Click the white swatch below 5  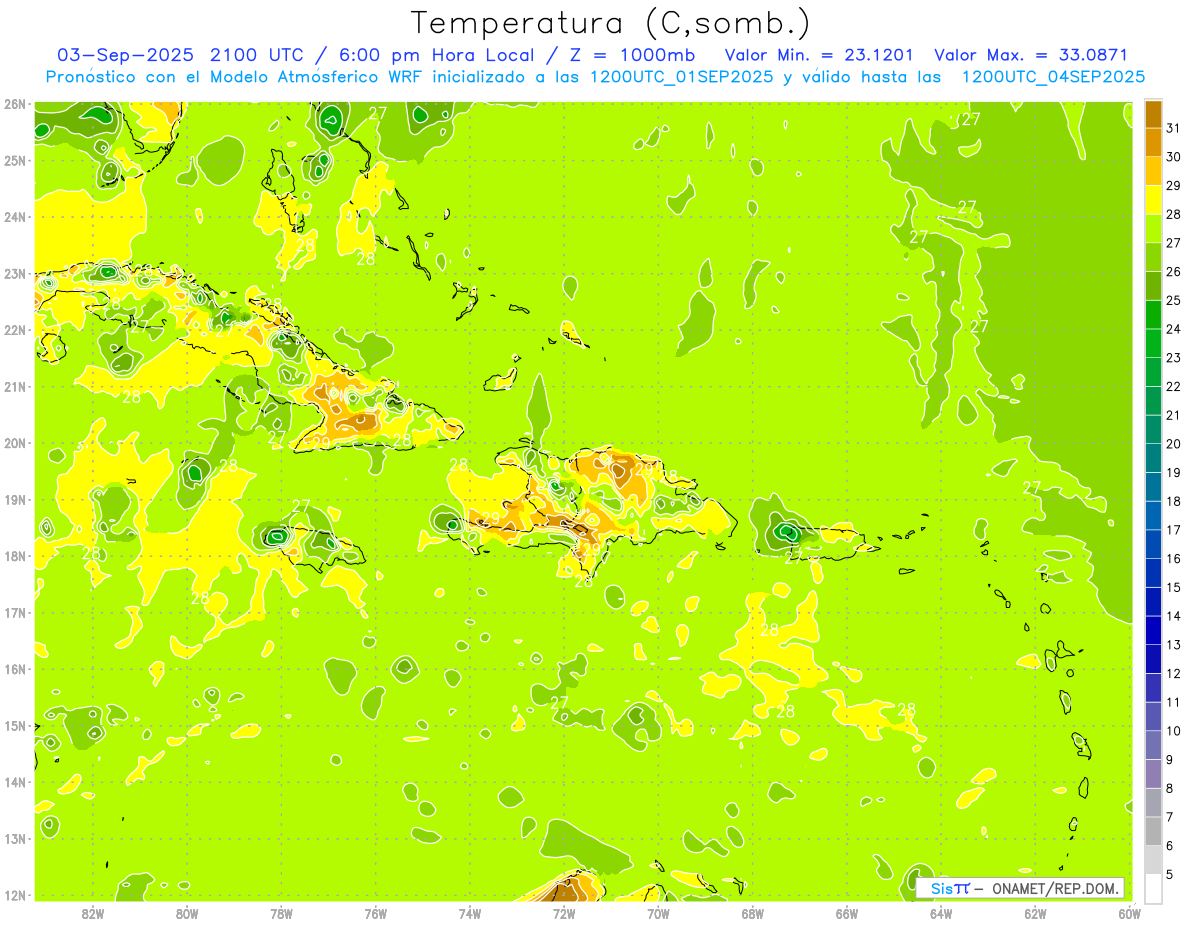click(1153, 888)
